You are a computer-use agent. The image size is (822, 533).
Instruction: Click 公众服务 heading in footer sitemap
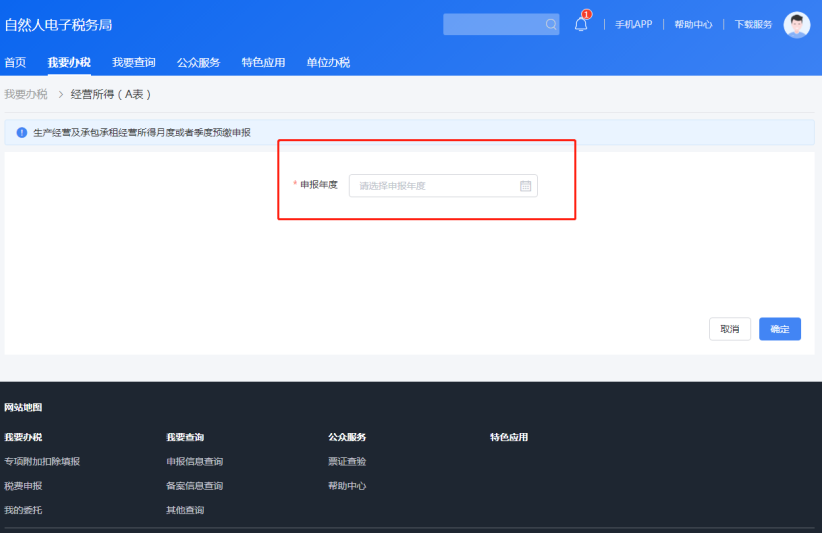[347, 437]
